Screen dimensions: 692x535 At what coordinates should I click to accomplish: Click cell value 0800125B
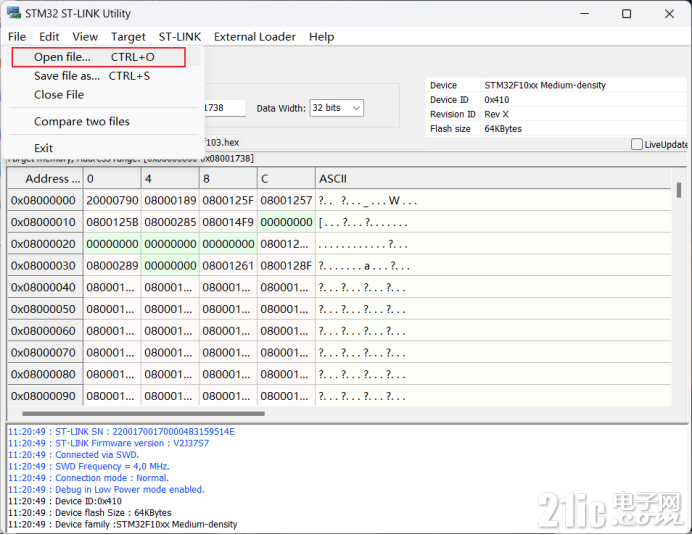pyautogui.click(x=112, y=222)
